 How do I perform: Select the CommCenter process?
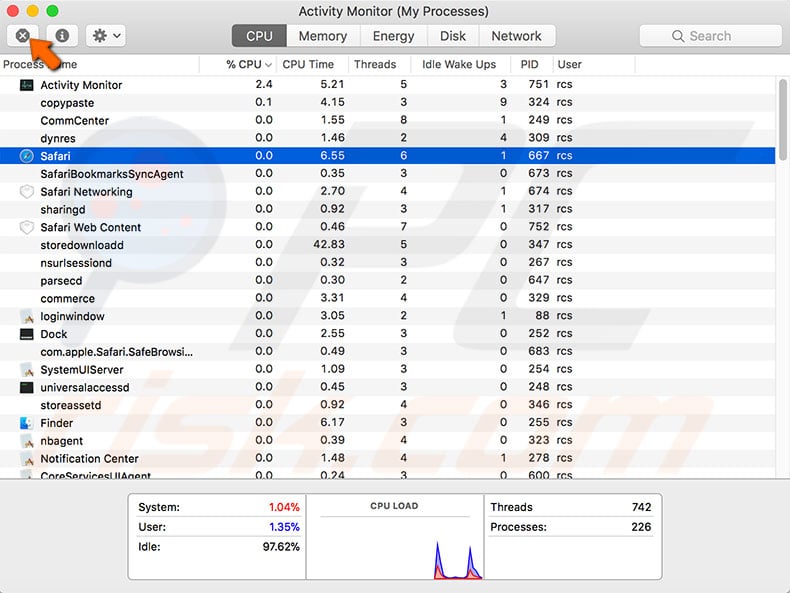click(387, 120)
